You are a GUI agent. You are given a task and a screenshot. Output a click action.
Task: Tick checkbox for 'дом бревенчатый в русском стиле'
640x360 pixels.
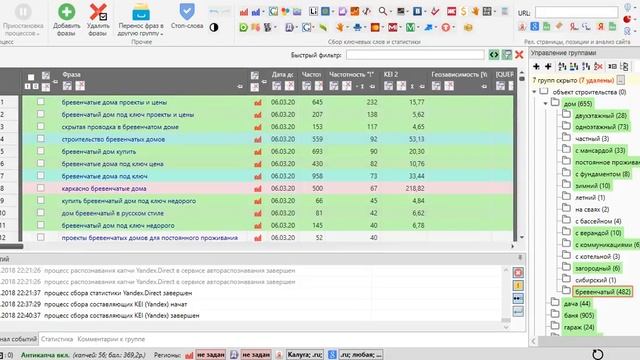(40, 212)
